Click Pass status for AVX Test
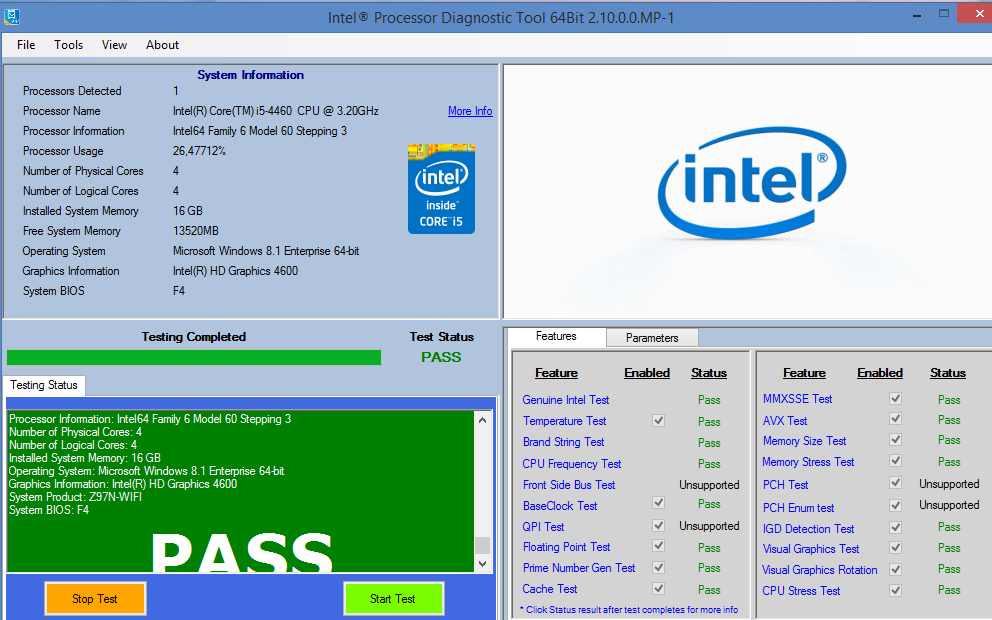The height and width of the screenshot is (620, 992). (x=949, y=419)
